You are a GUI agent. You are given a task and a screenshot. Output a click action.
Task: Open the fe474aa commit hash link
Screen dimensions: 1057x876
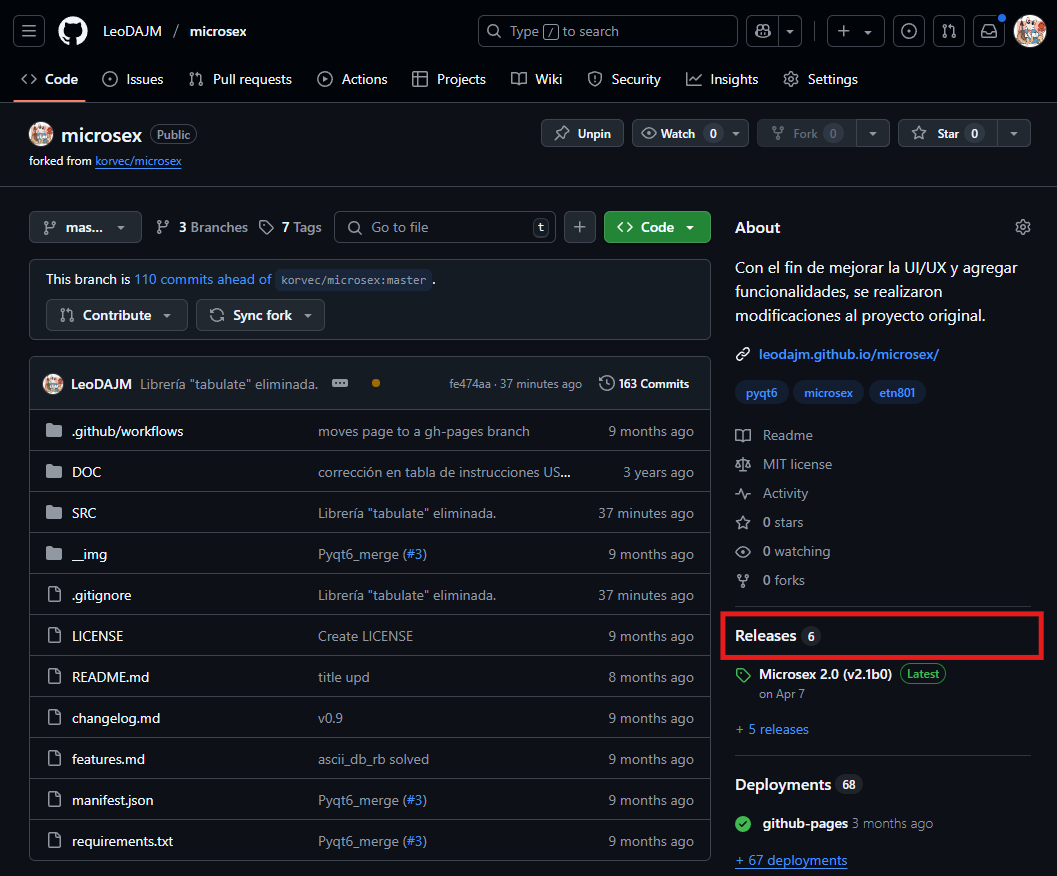pos(470,384)
